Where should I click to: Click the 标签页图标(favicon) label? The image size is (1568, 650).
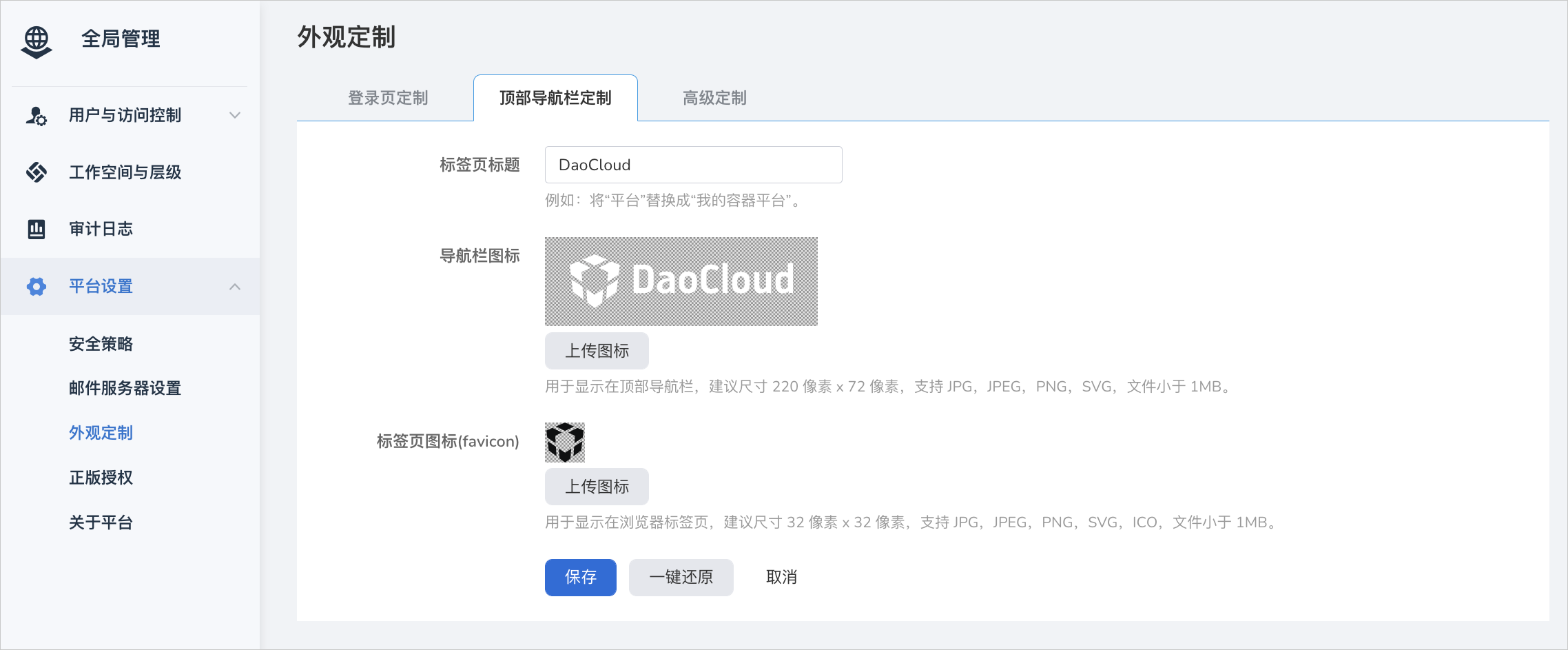click(448, 441)
